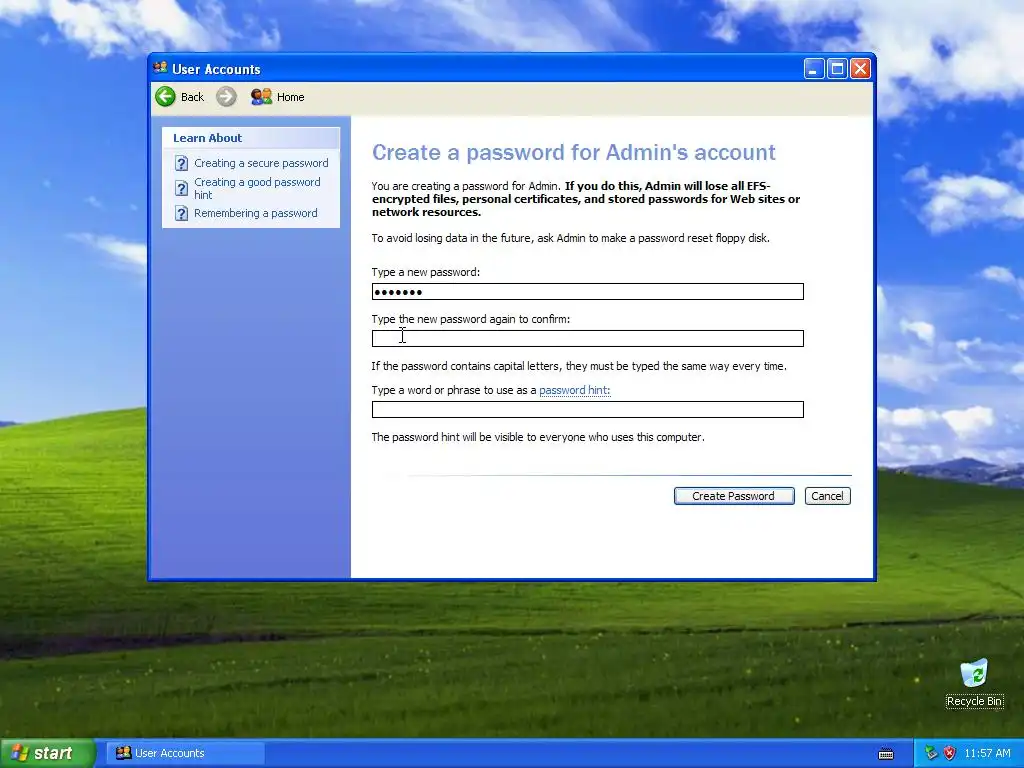Viewport: 1024px width, 768px height.
Task: Click User Accounts title bar icon
Action: click(160, 68)
